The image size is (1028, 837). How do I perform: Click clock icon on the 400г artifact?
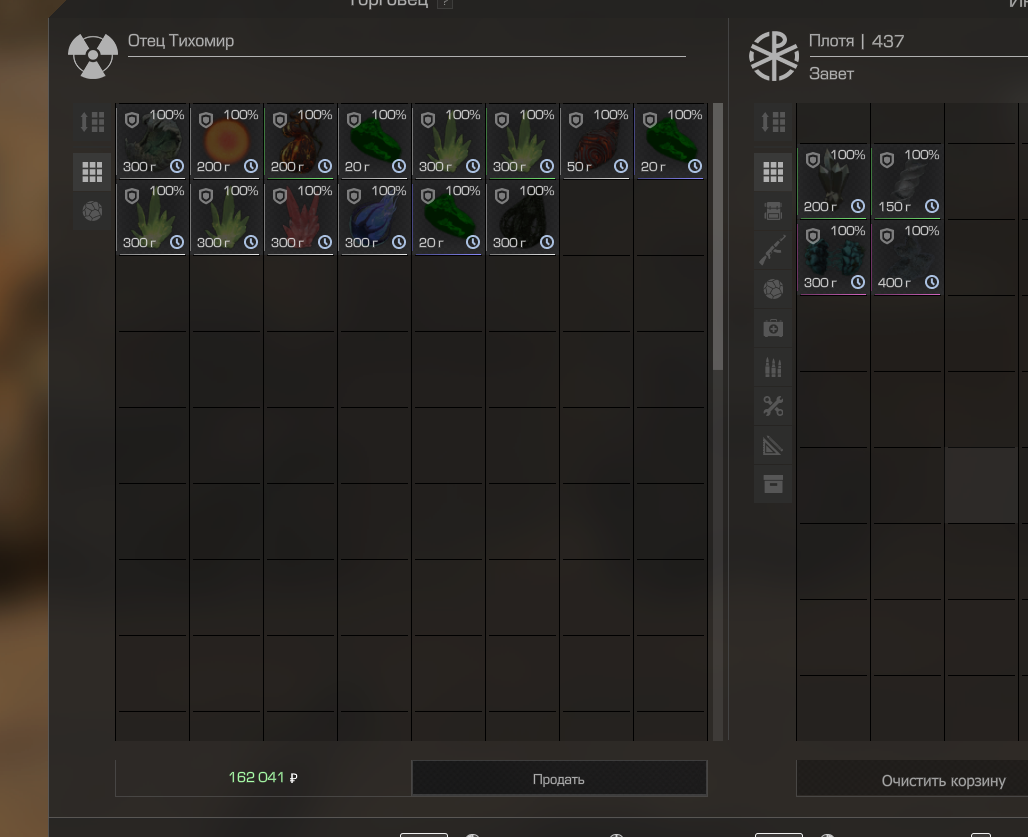coord(932,282)
